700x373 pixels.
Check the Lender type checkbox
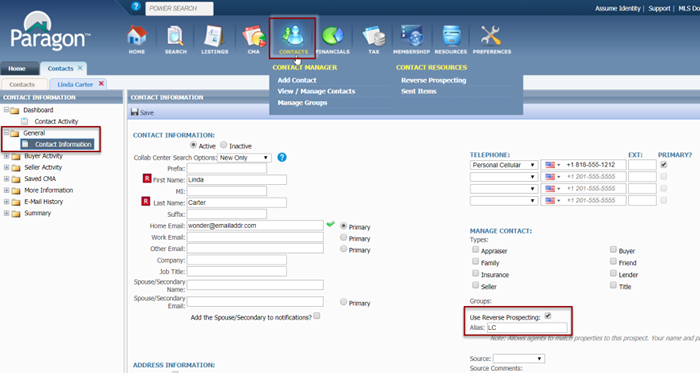pyautogui.click(x=613, y=274)
